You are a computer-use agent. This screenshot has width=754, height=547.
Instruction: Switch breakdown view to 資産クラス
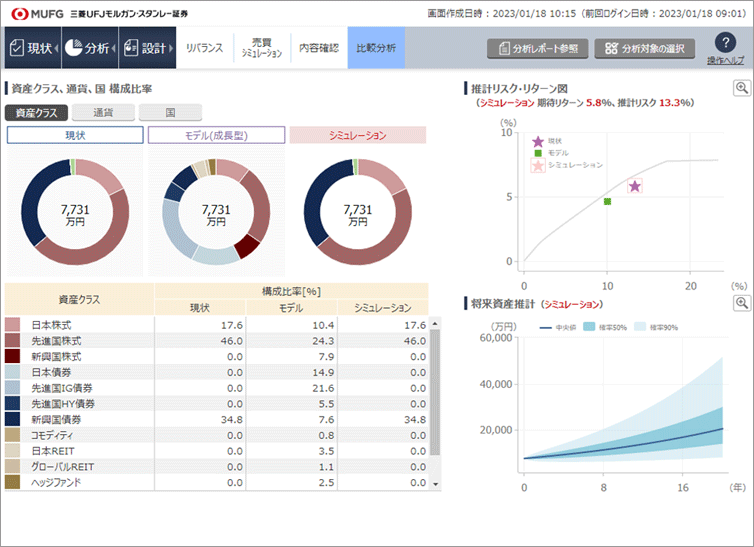35,113
